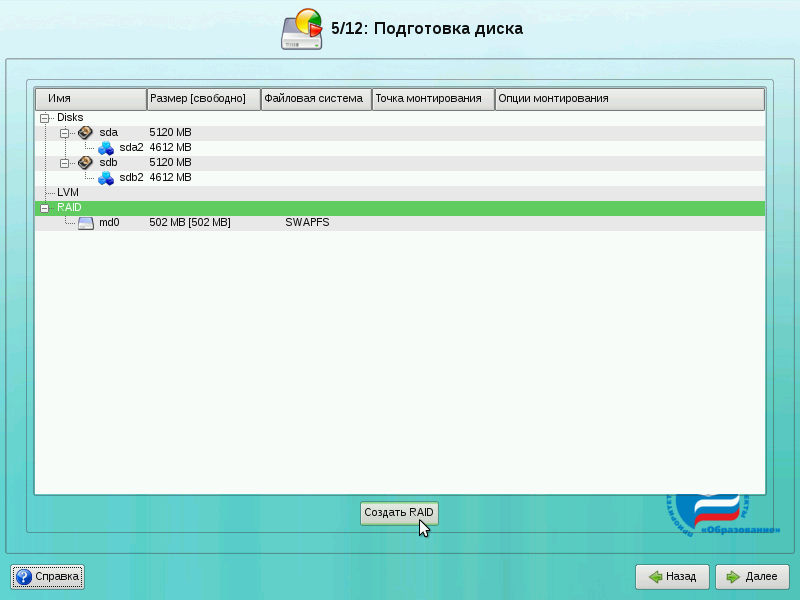Click the Точка монтирования column header
The image size is (800, 600).
pyautogui.click(x=432, y=99)
